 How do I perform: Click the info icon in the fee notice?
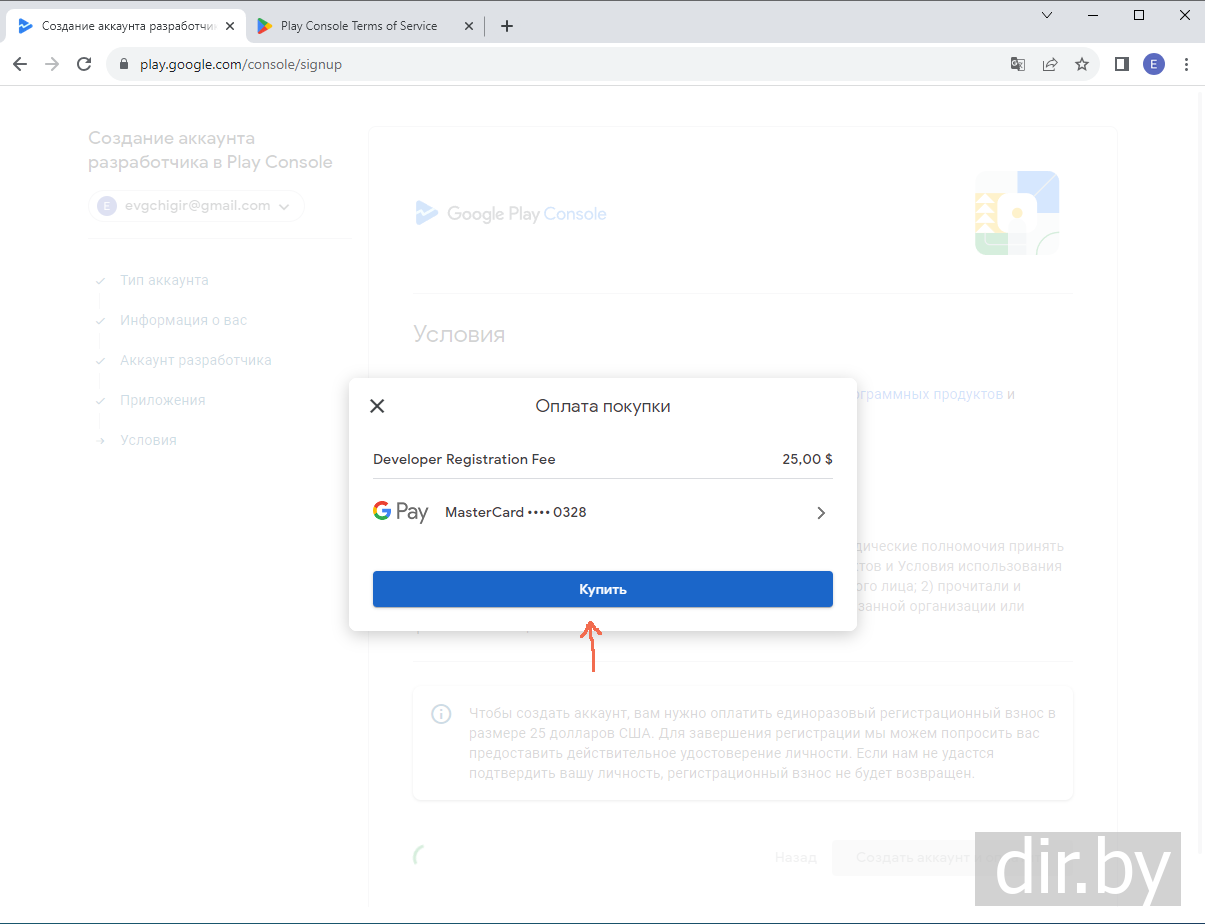point(440,714)
